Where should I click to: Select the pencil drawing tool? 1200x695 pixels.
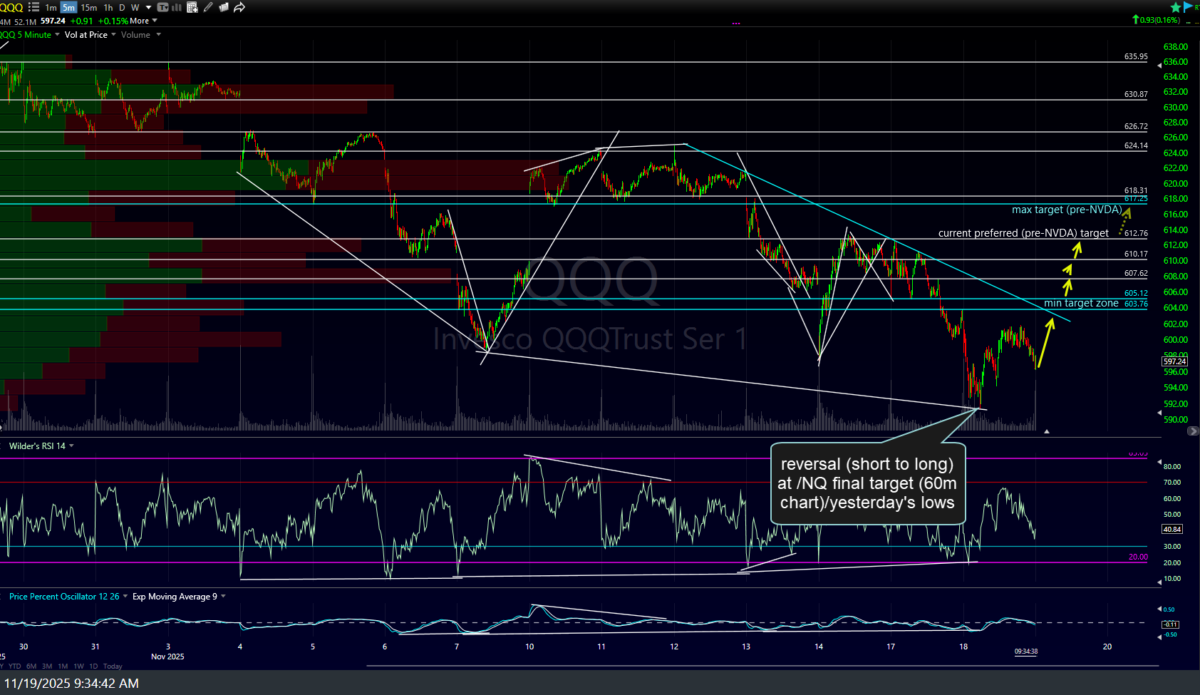pos(208,7)
